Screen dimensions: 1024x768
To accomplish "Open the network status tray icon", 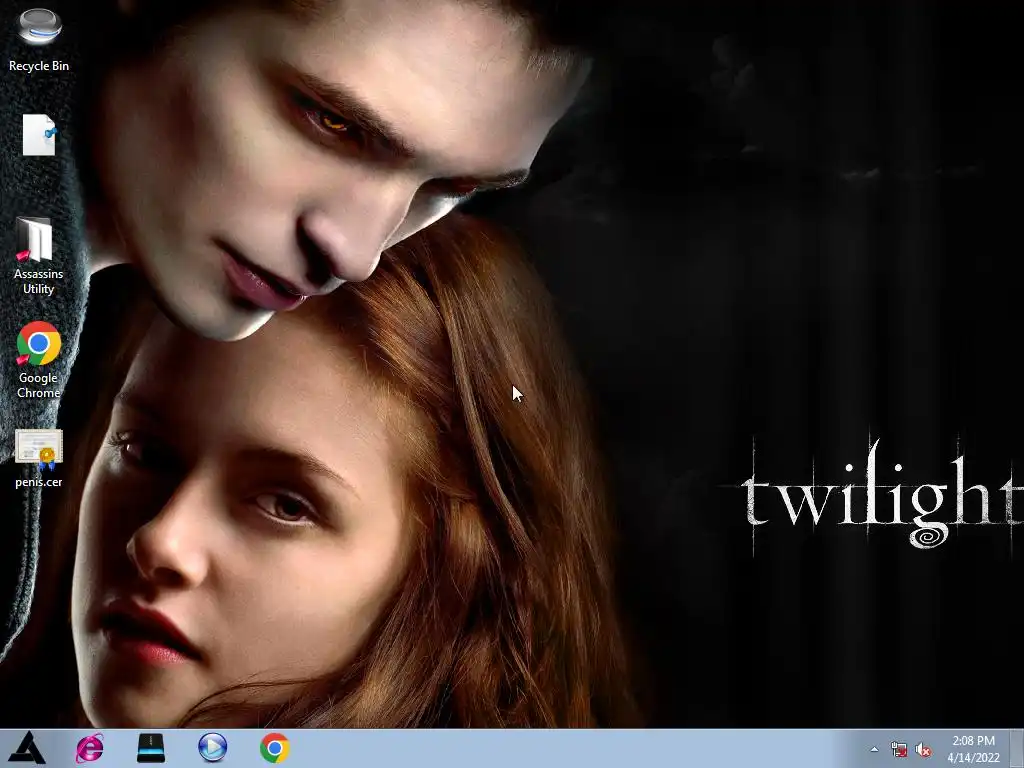I will coord(899,749).
